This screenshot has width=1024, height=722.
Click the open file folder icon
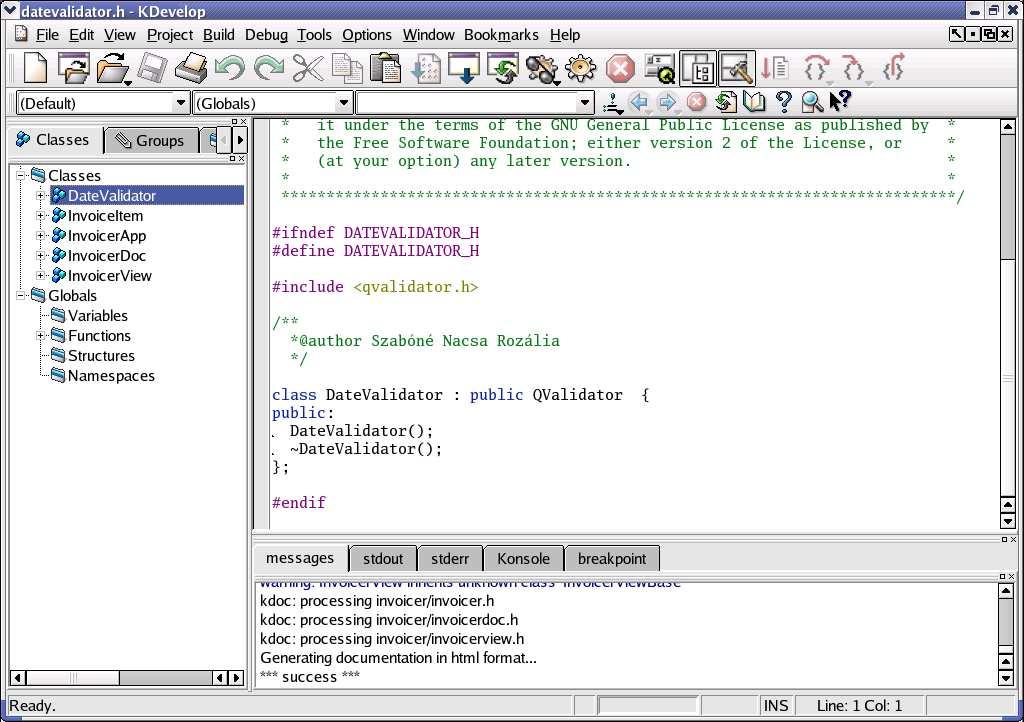point(113,68)
